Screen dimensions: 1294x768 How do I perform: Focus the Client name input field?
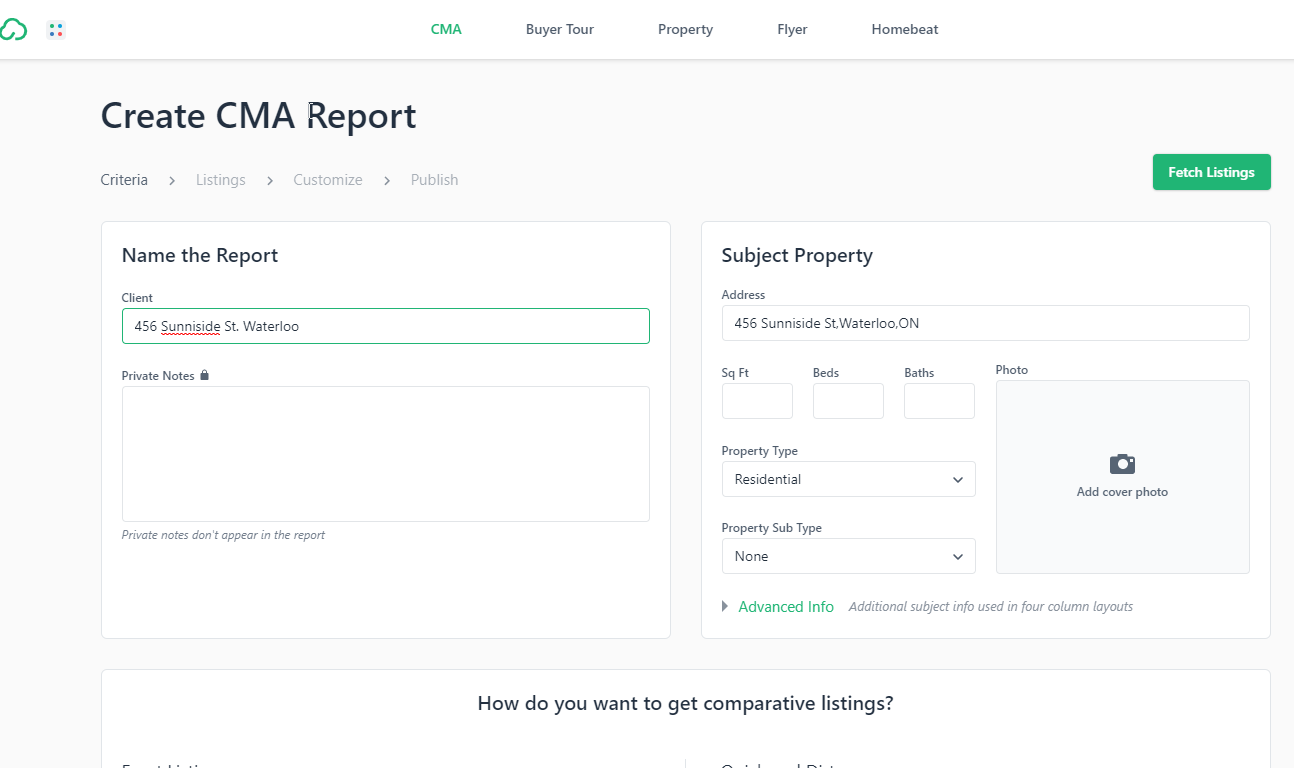[x=385, y=325]
